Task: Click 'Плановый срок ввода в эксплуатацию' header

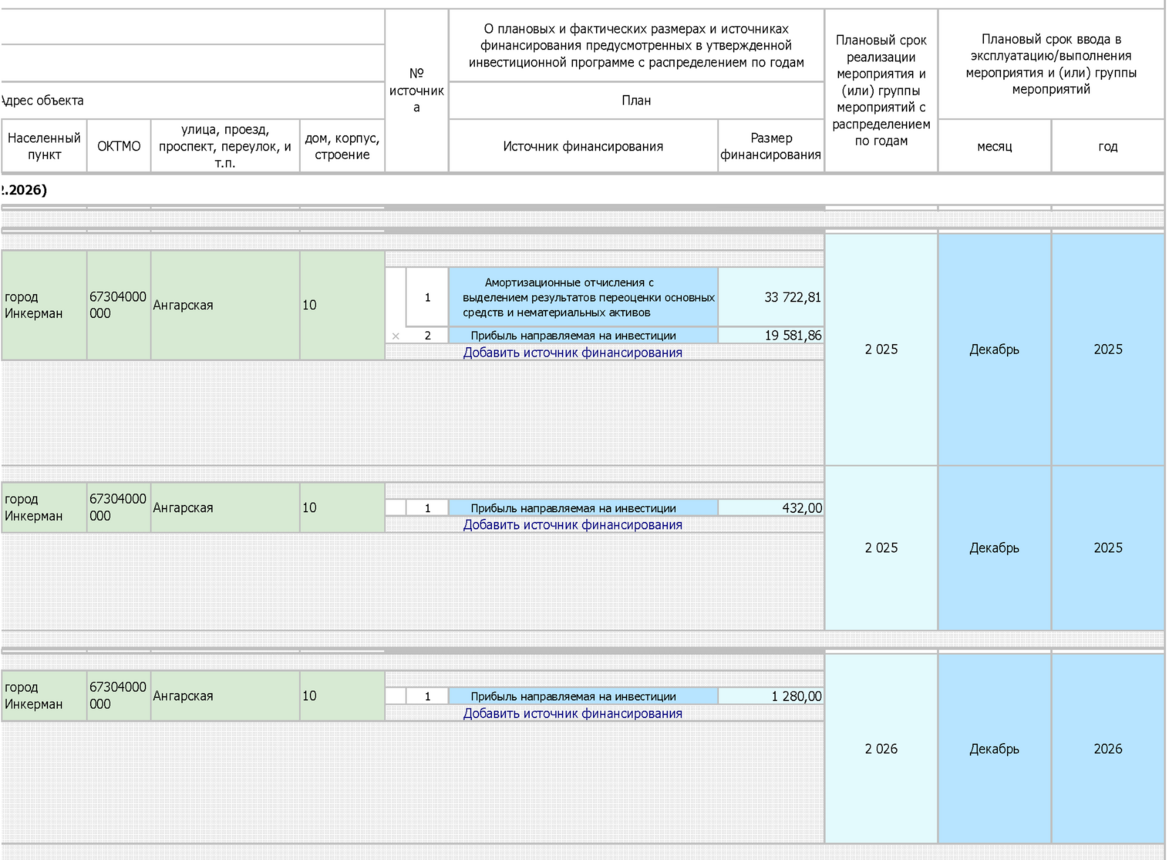Action: pos(1051,64)
